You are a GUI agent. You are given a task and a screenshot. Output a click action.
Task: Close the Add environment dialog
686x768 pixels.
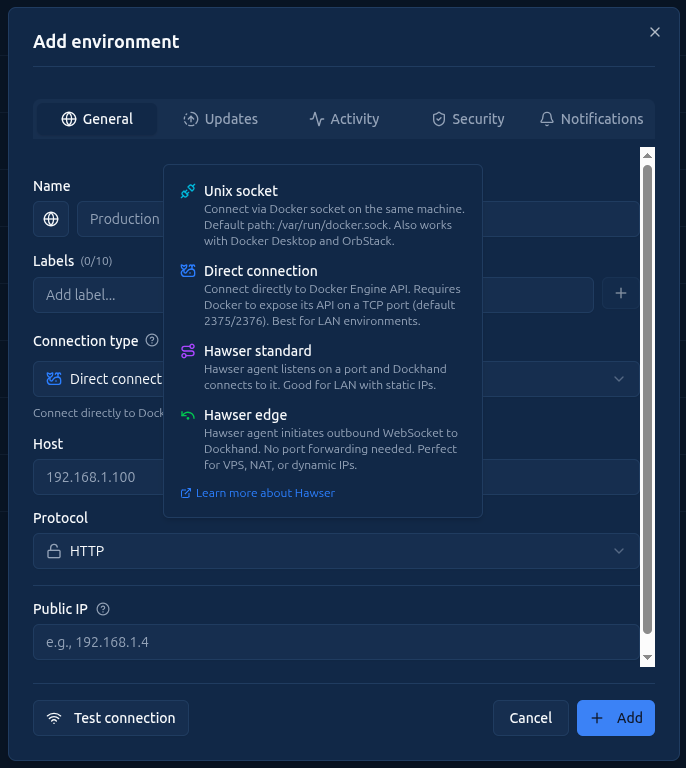[x=655, y=32]
